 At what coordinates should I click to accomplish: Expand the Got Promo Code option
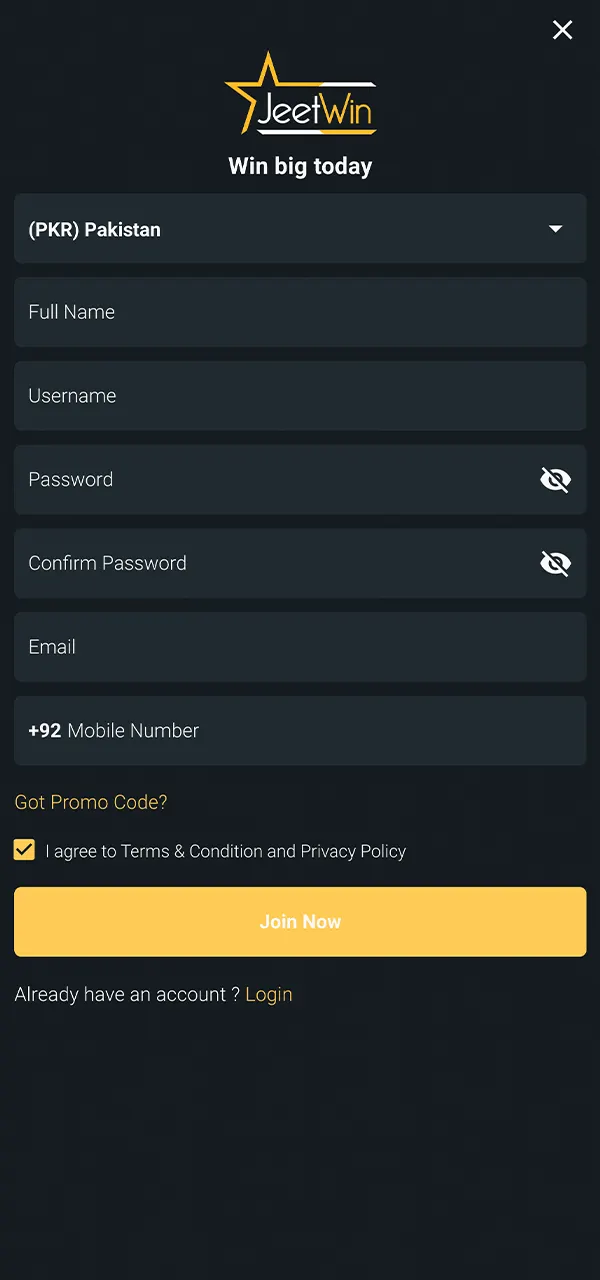pos(91,802)
